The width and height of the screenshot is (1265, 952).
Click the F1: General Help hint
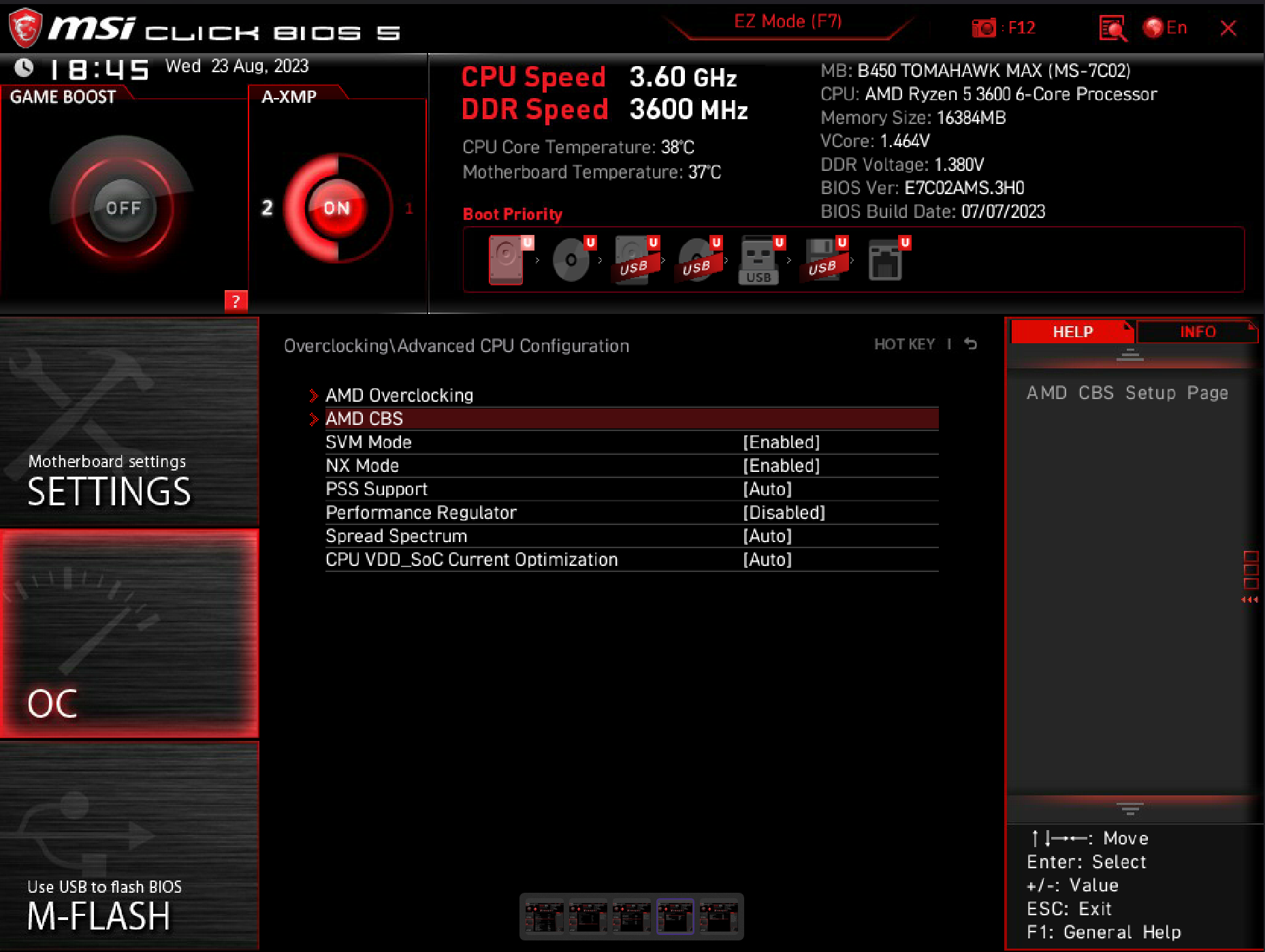tap(1104, 932)
